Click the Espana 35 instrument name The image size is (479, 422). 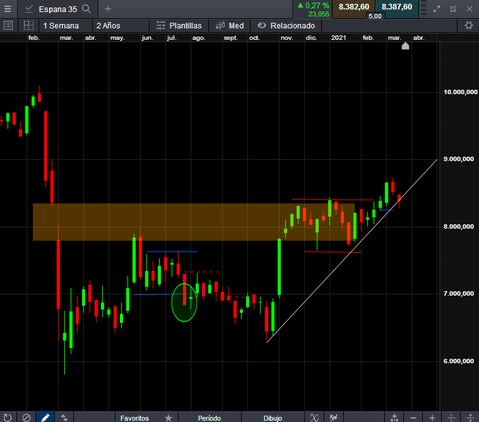point(58,9)
